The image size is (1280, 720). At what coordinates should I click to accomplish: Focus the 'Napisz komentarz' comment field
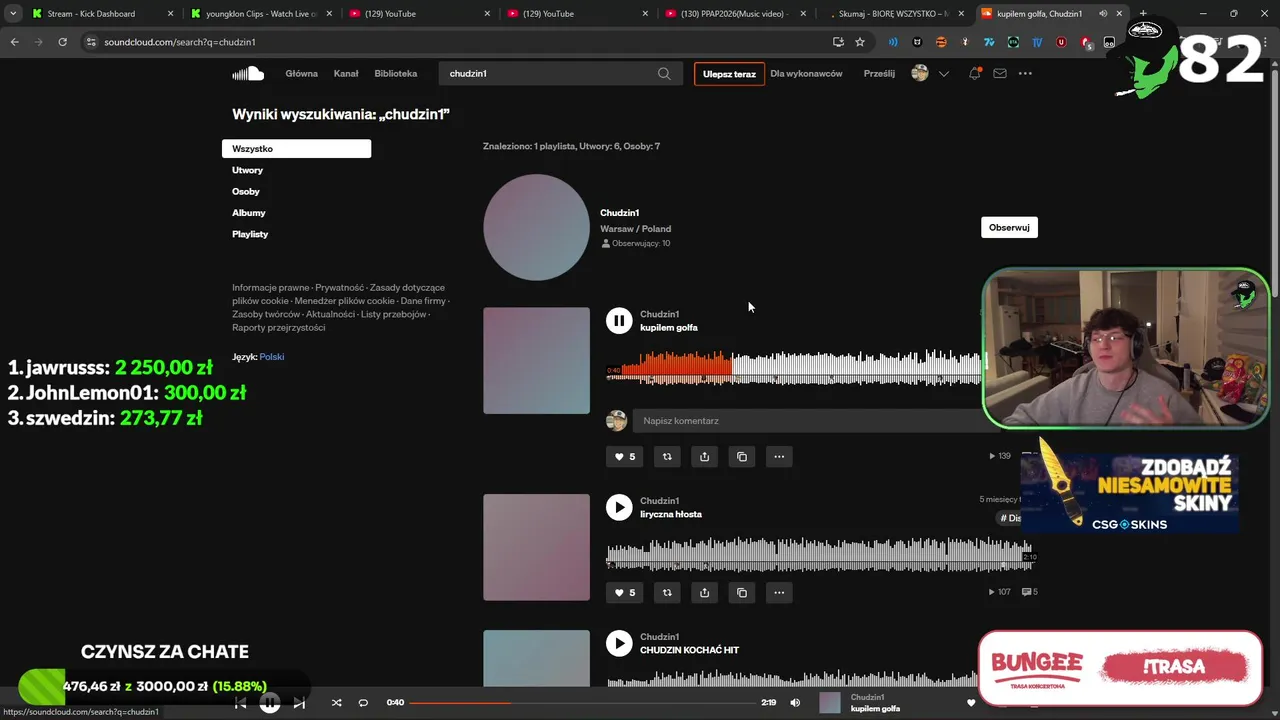click(x=810, y=421)
